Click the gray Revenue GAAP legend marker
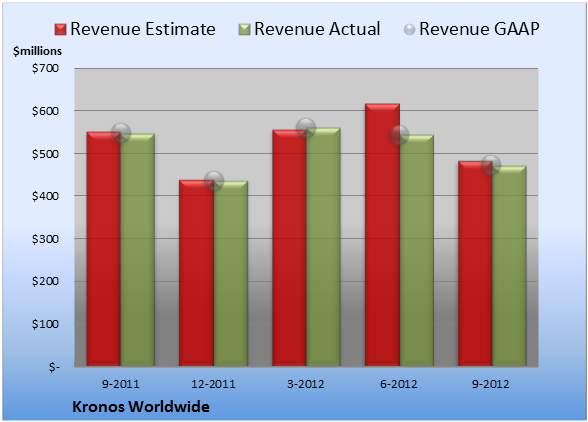Viewport: 588px width, 422px height. (410, 30)
